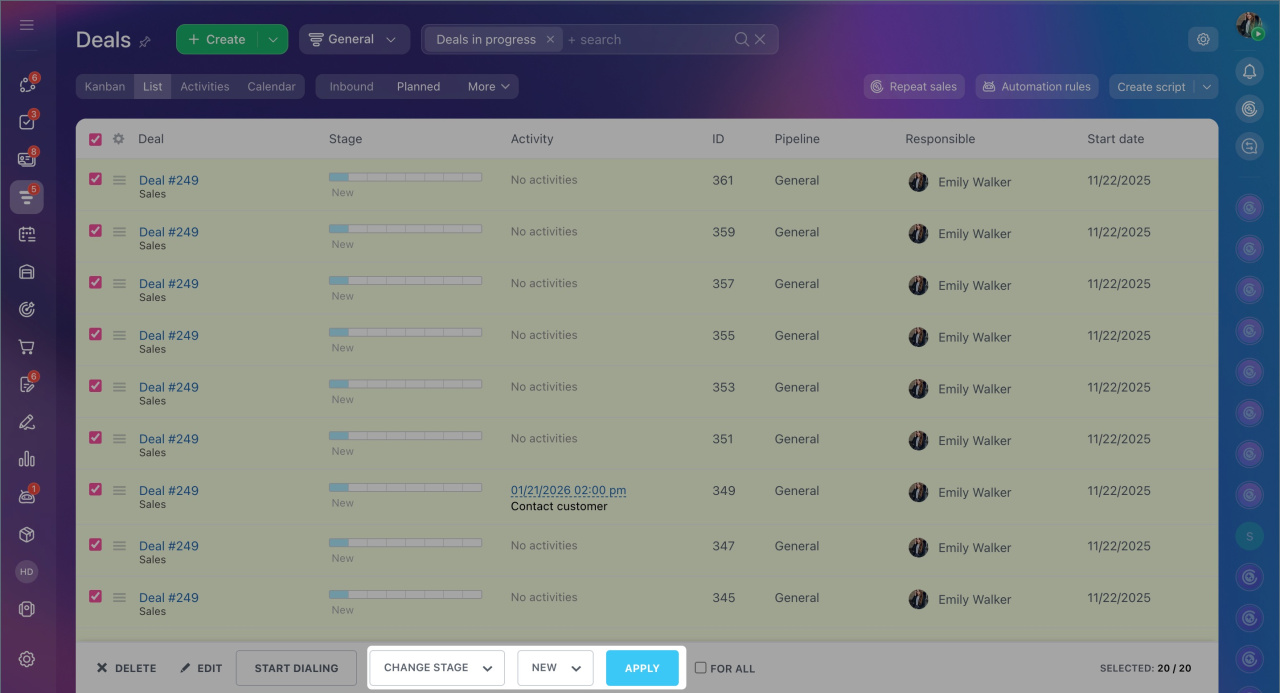Switch to the Kanban view tab
Image resolution: width=1280 pixels, height=693 pixels.
[x=105, y=87]
